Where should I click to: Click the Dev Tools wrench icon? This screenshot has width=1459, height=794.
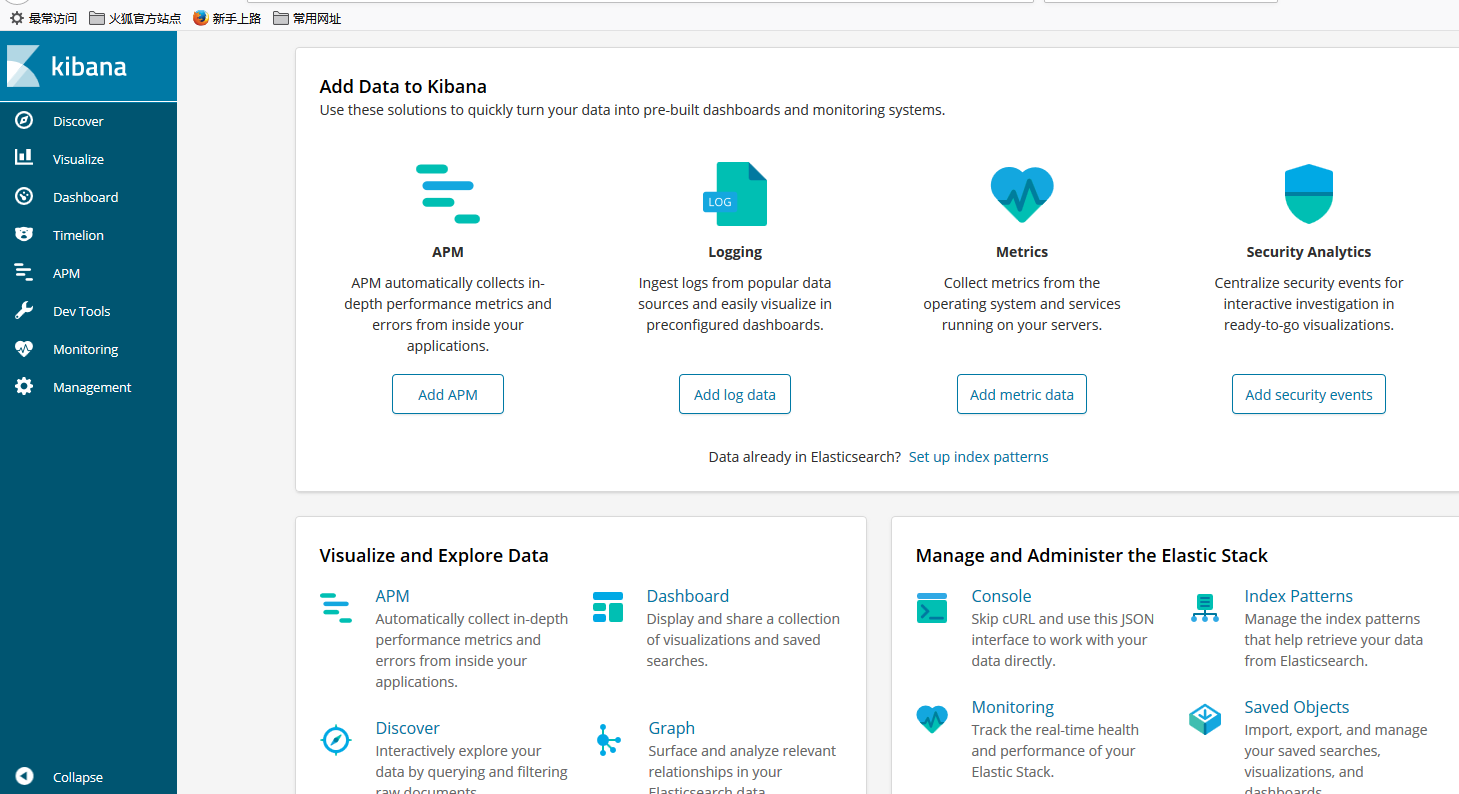(24, 311)
